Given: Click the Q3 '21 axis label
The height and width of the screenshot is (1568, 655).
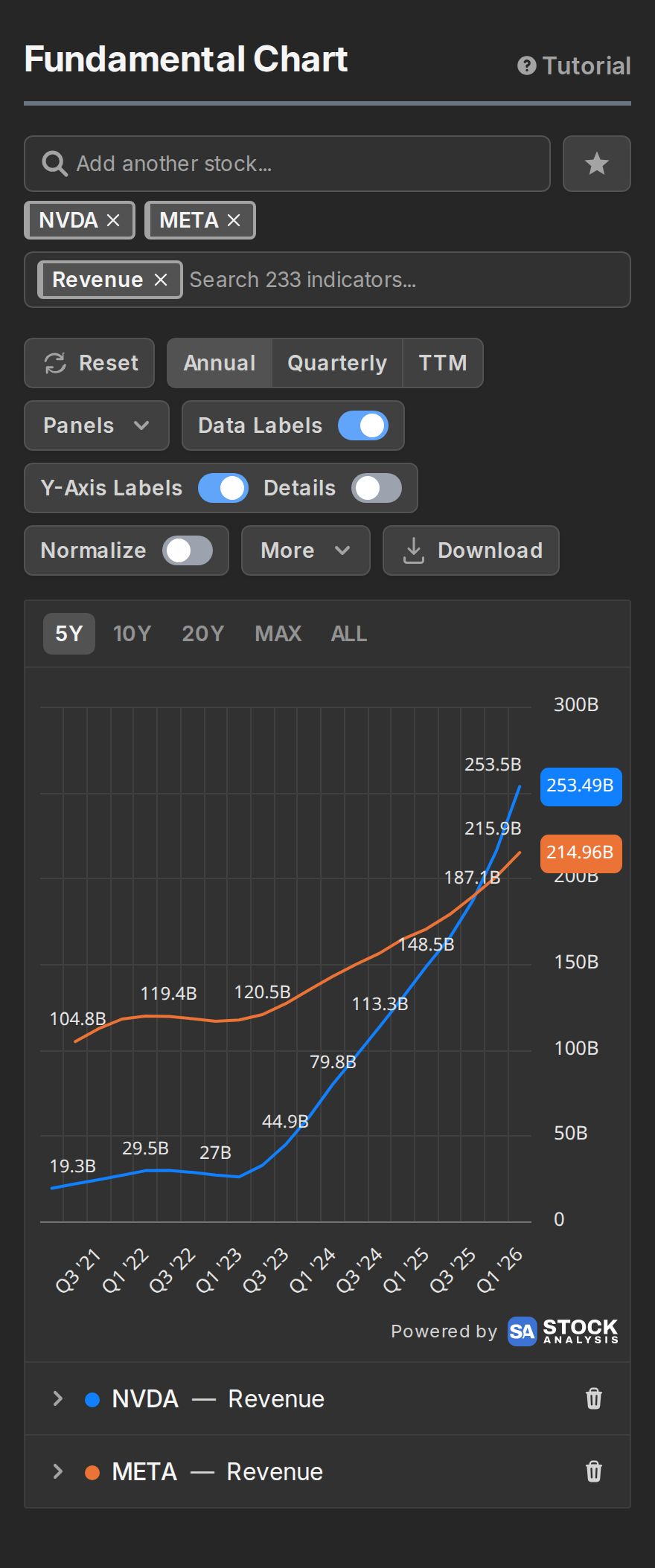Looking at the screenshot, I should pos(77,1270).
